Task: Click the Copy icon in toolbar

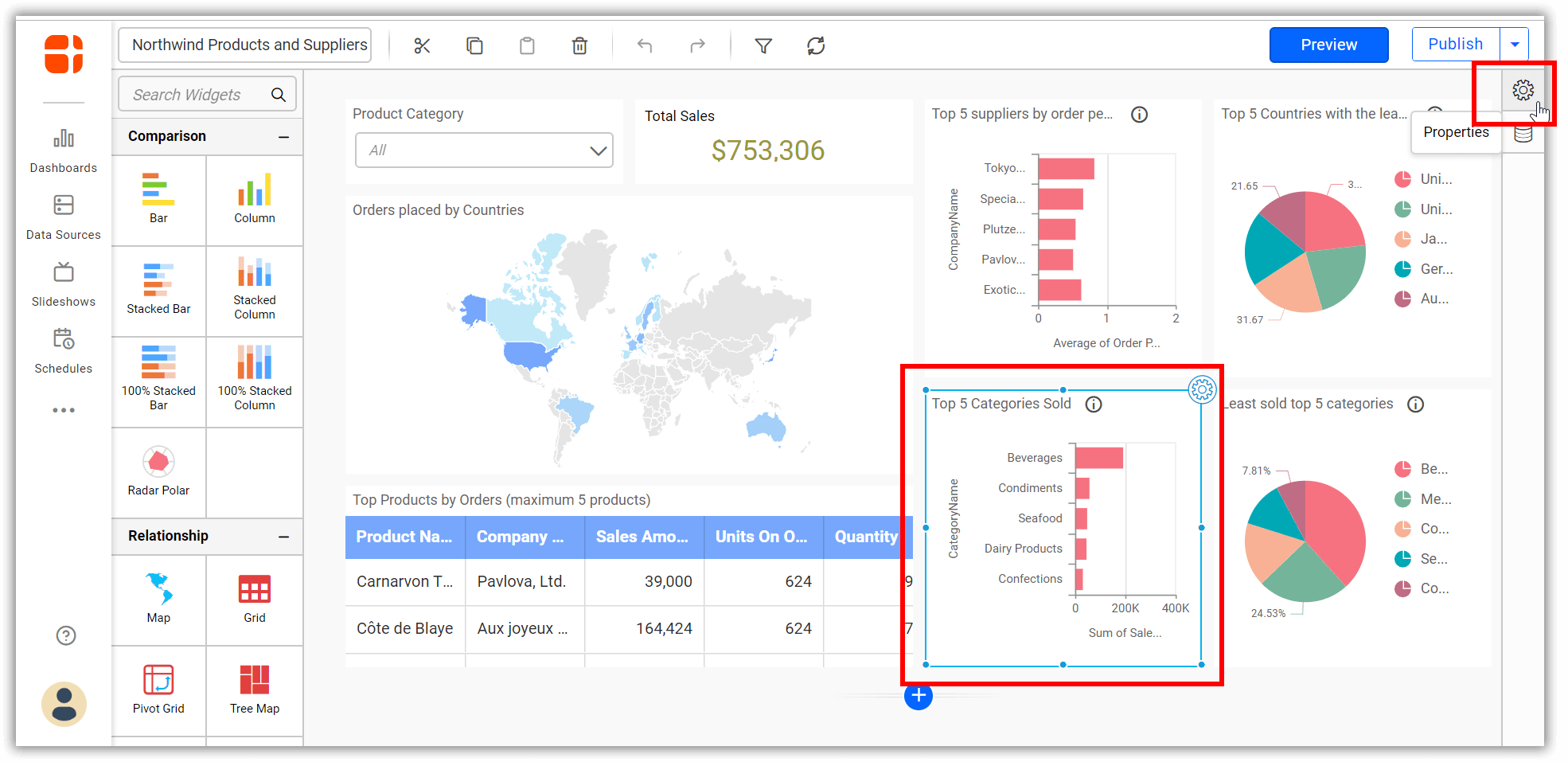Action: pos(474,46)
